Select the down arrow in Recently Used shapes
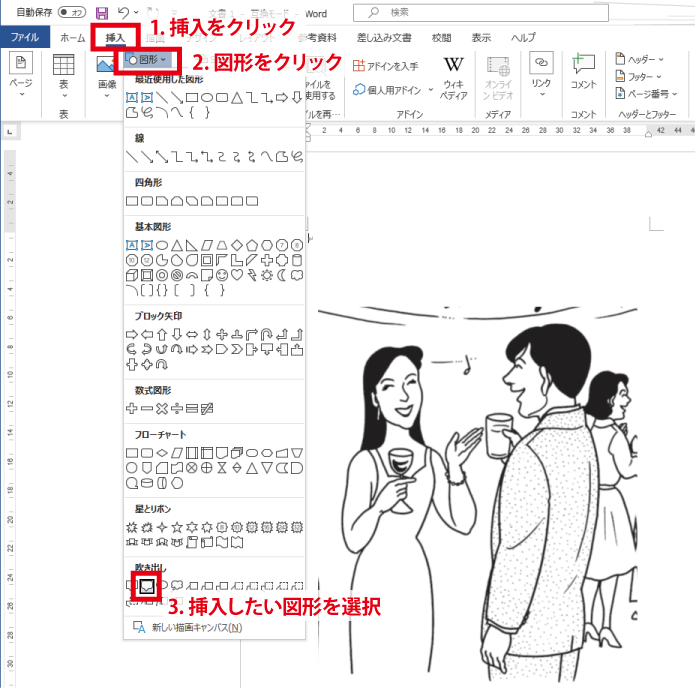Image resolution: width=695 pixels, height=688 pixels. (297, 97)
